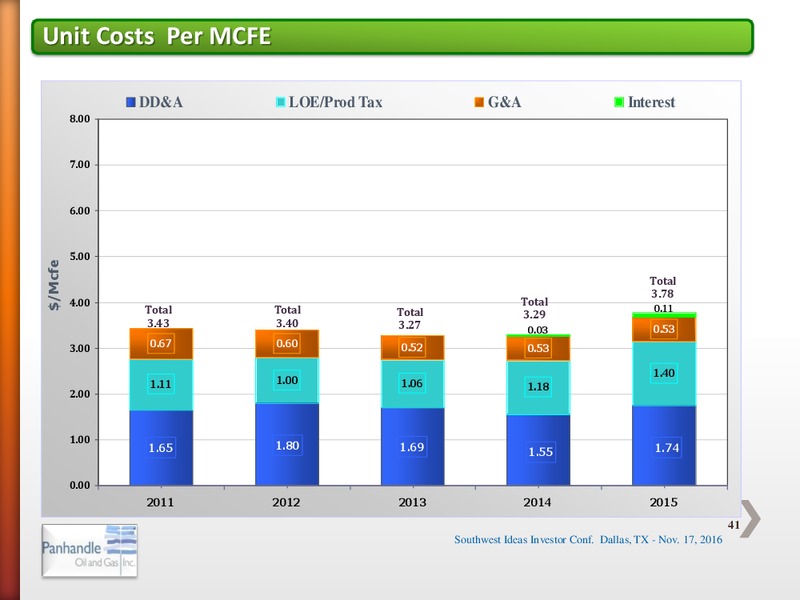Click the 2014 interest value 0.03
The width and height of the screenshot is (800, 600).
pos(538,330)
